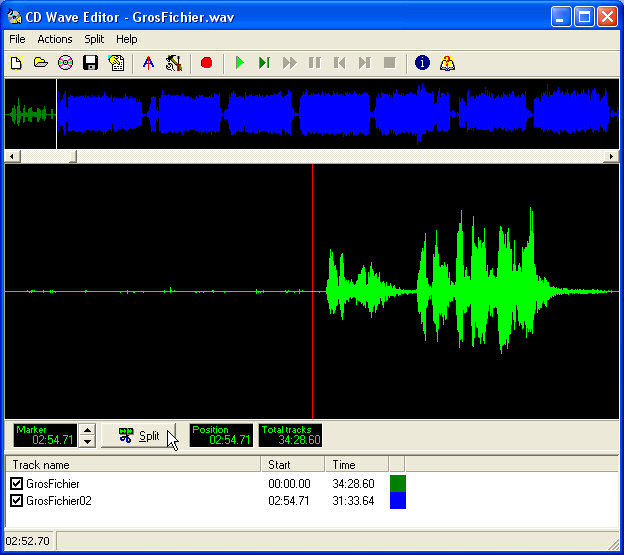Increase marker time with up arrow
Image resolution: width=624 pixels, height=555 pixels.
tap(87, 430)
